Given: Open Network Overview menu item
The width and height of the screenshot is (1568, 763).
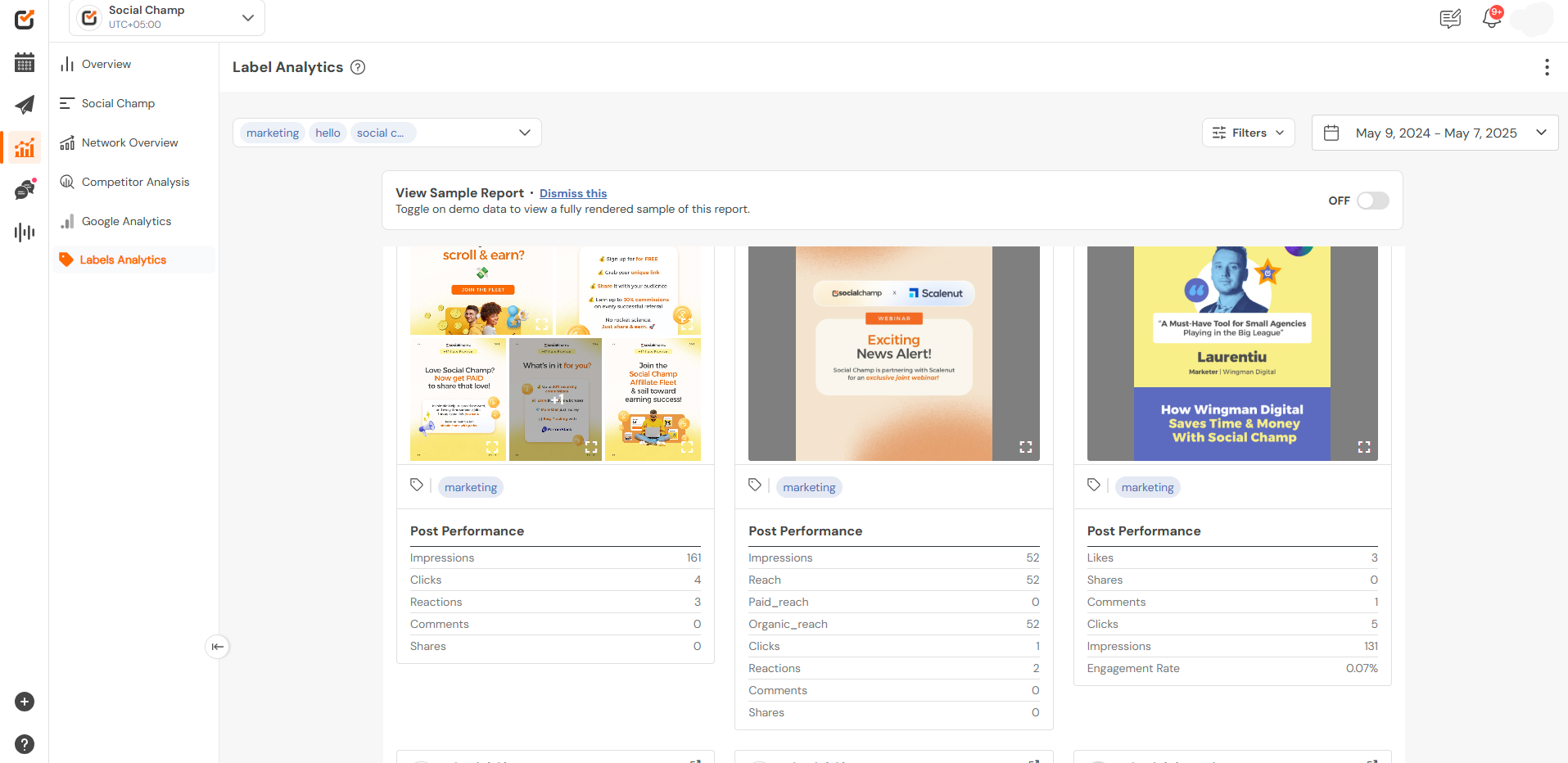Looking at the screenshot, I should tap(129, 142).
